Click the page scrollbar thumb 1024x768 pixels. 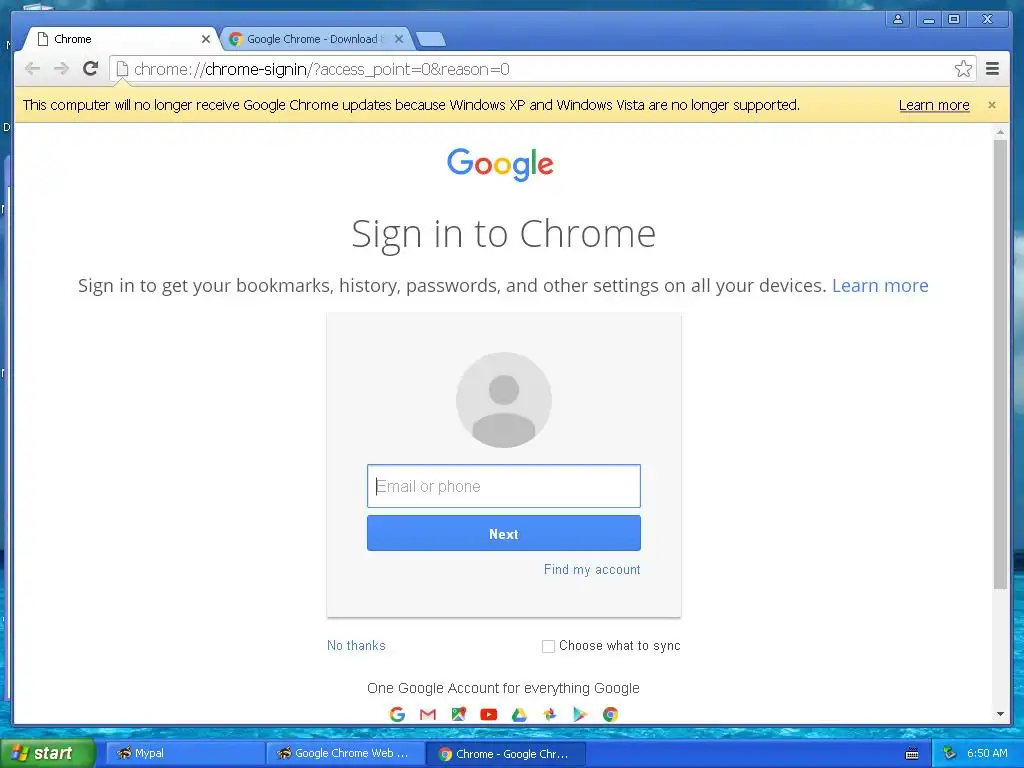[1000, 364]
